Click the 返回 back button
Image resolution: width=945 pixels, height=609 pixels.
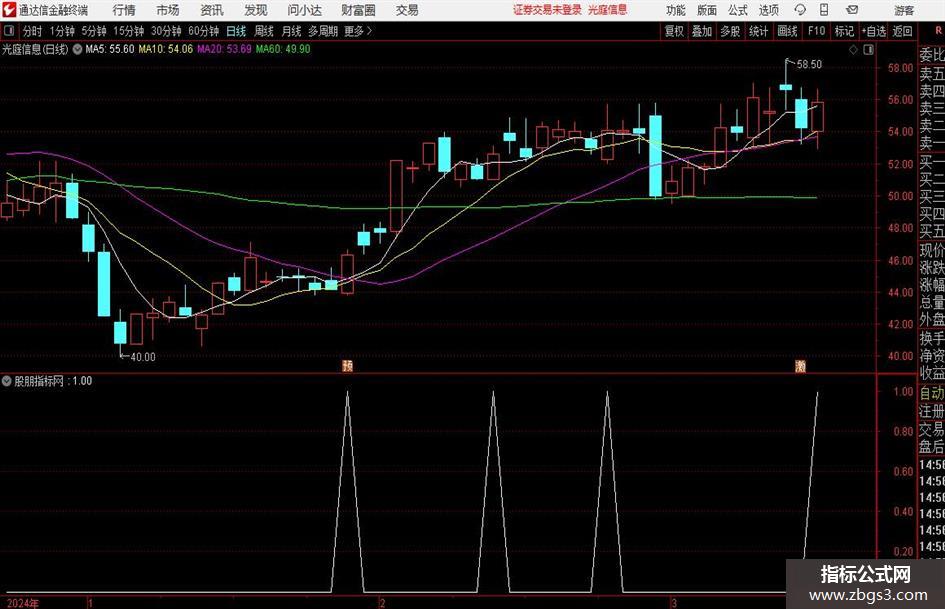[902, 31]
